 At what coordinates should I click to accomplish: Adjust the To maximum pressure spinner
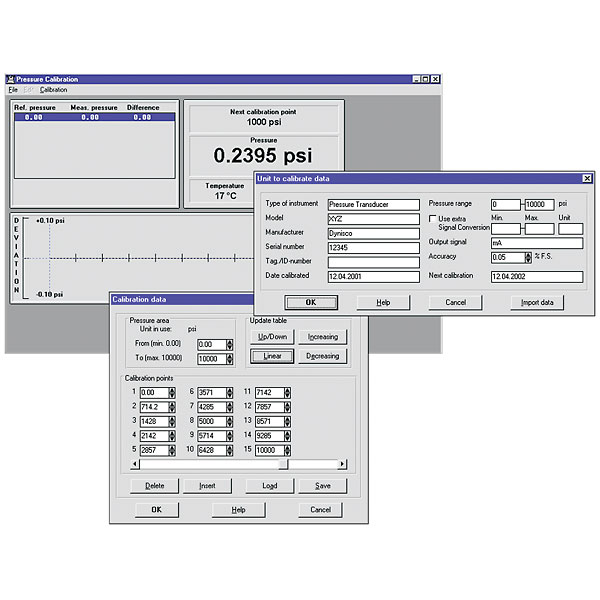point(229,359)
